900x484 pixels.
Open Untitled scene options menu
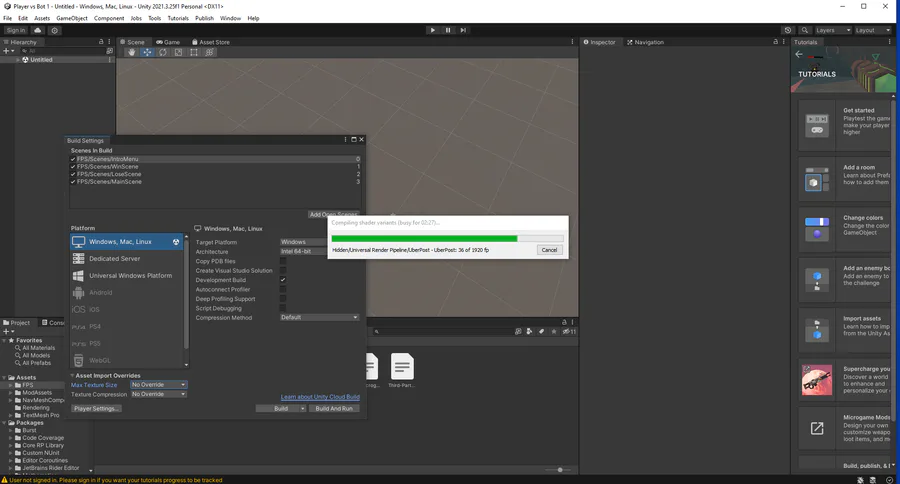[x=110, y=60]
